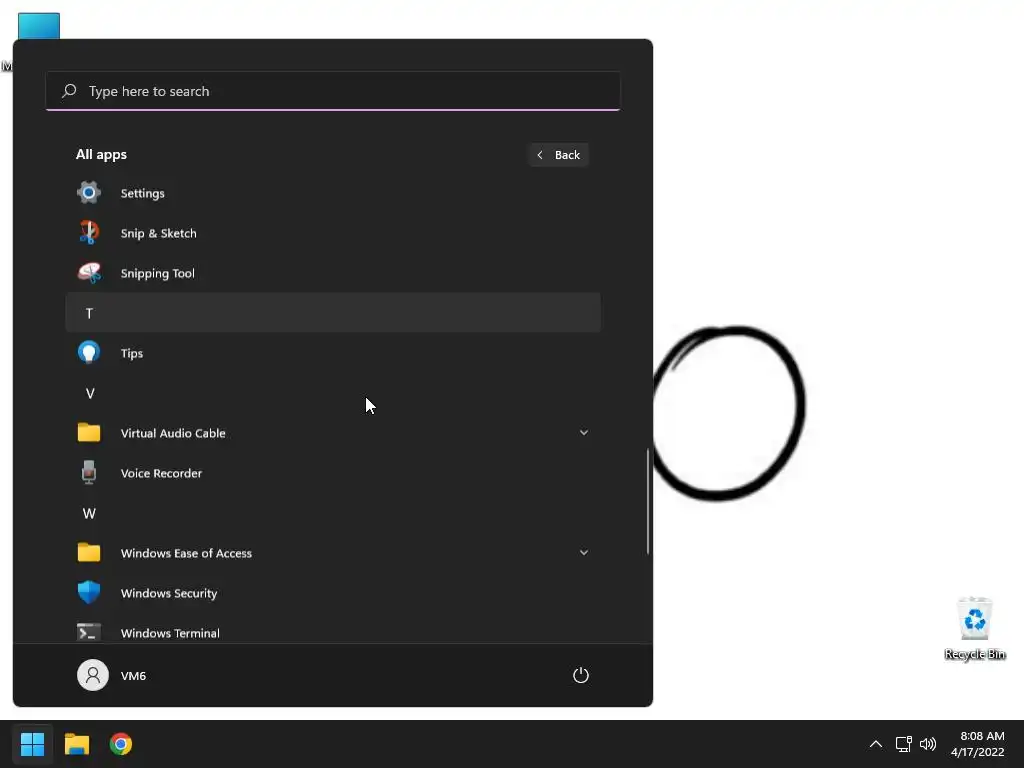Click the Windows Security label

coord(168,593)
